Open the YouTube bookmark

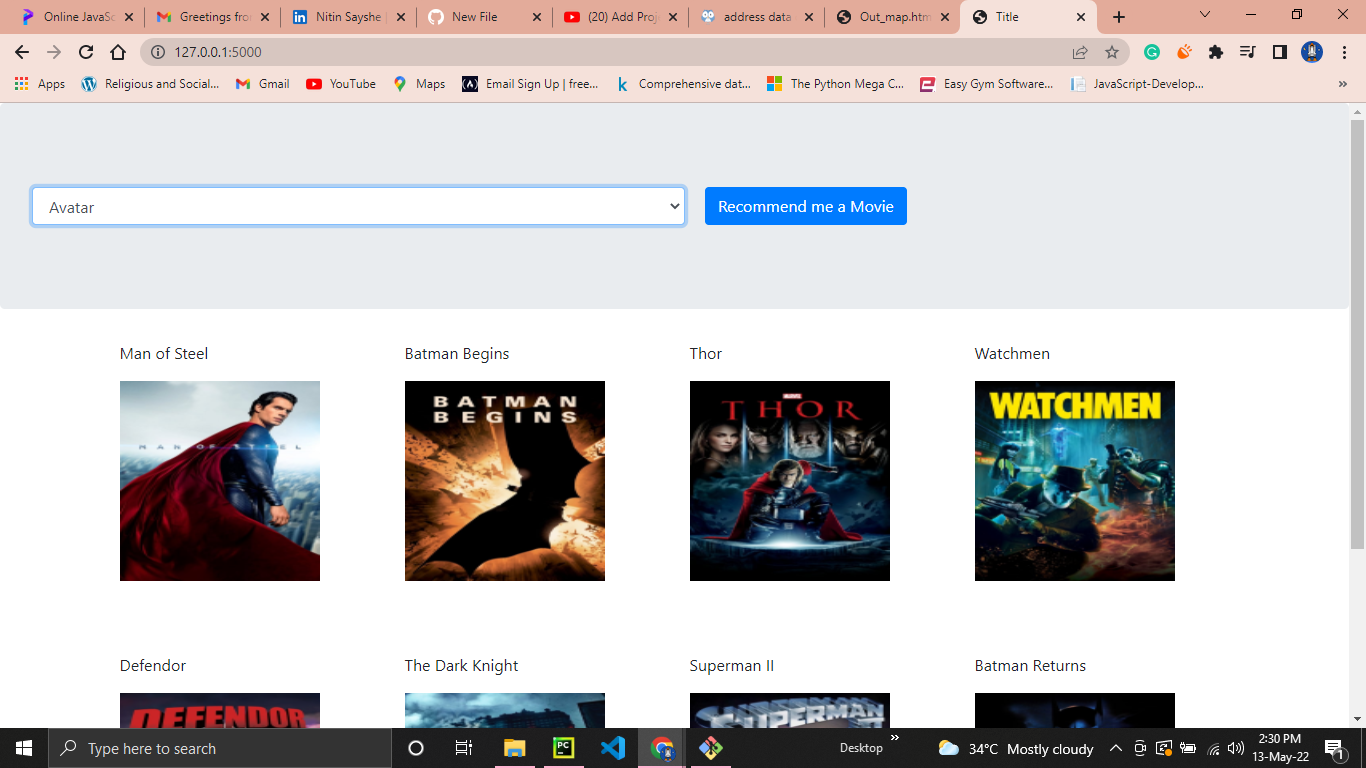coord(341,84)
